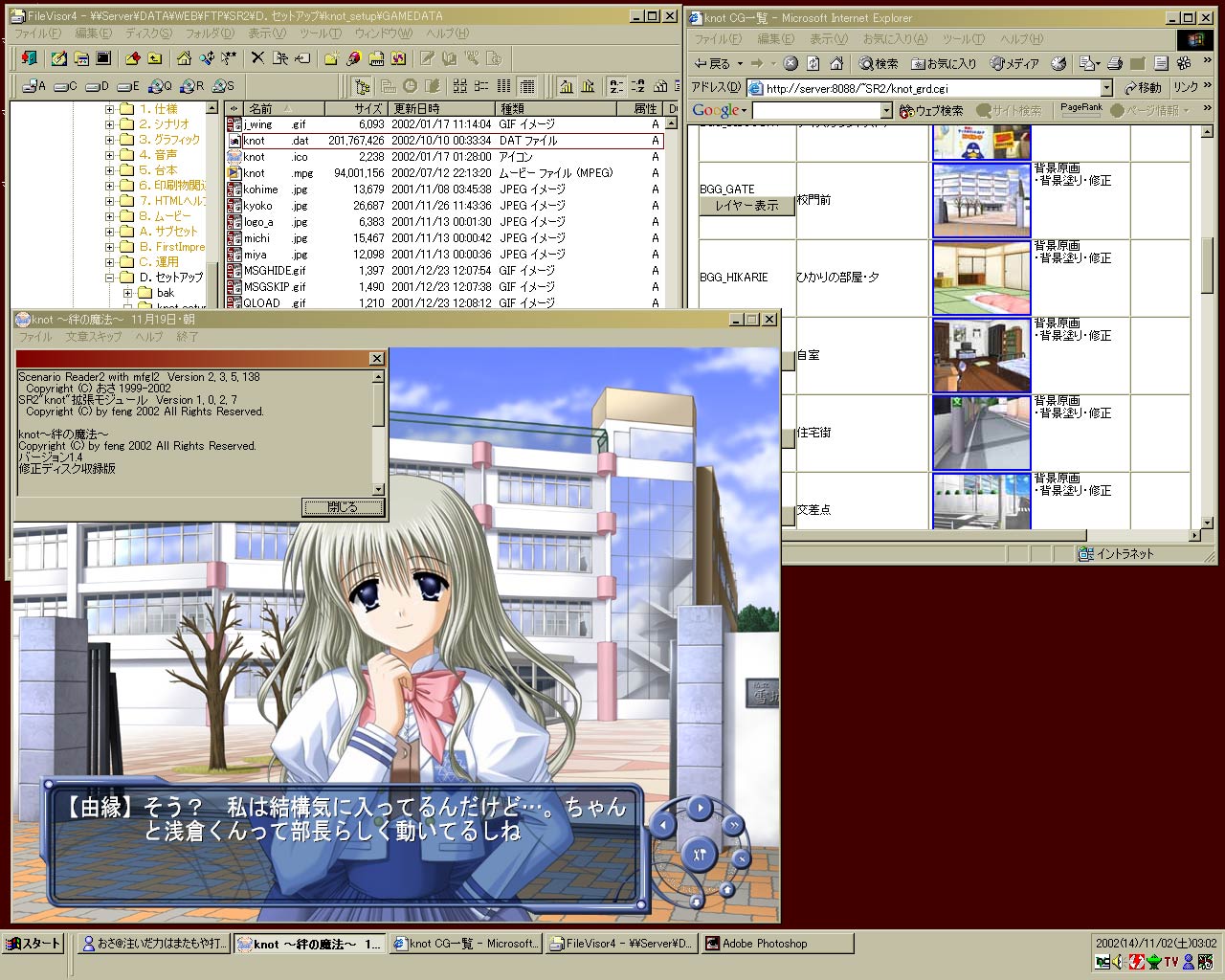Click the up-folder icon in FileVisor toolbar

tap(154, 58)
